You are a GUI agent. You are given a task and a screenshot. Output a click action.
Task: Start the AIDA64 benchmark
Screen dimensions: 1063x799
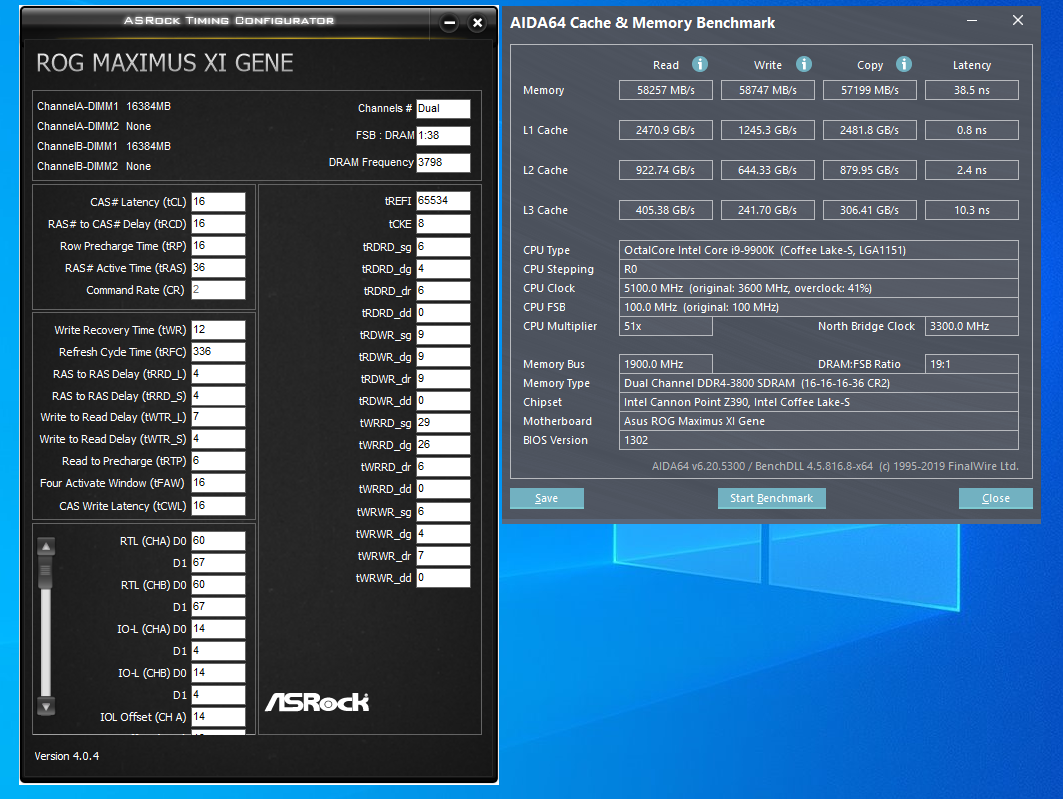click(771, 498)
